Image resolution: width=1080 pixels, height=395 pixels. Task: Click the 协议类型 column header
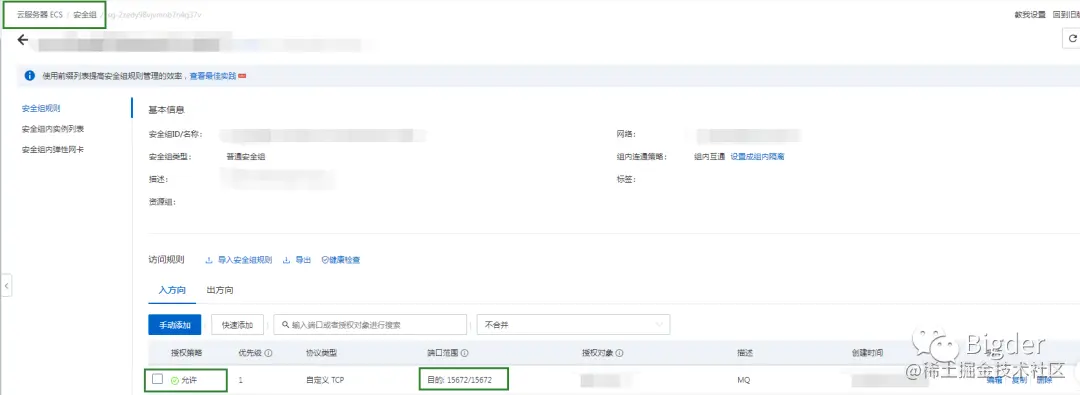[x=321, y=353]
